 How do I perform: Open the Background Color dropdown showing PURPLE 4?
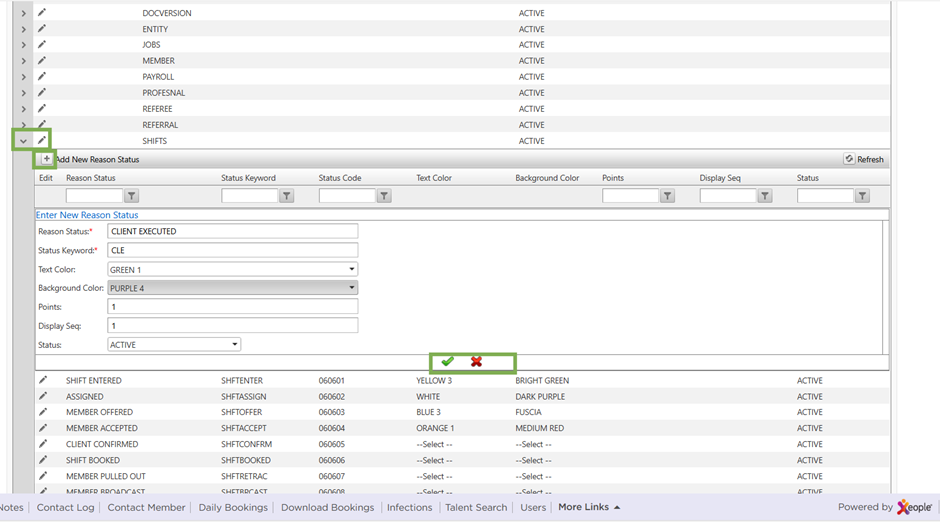pyautogui.click(x=233, y=288)
